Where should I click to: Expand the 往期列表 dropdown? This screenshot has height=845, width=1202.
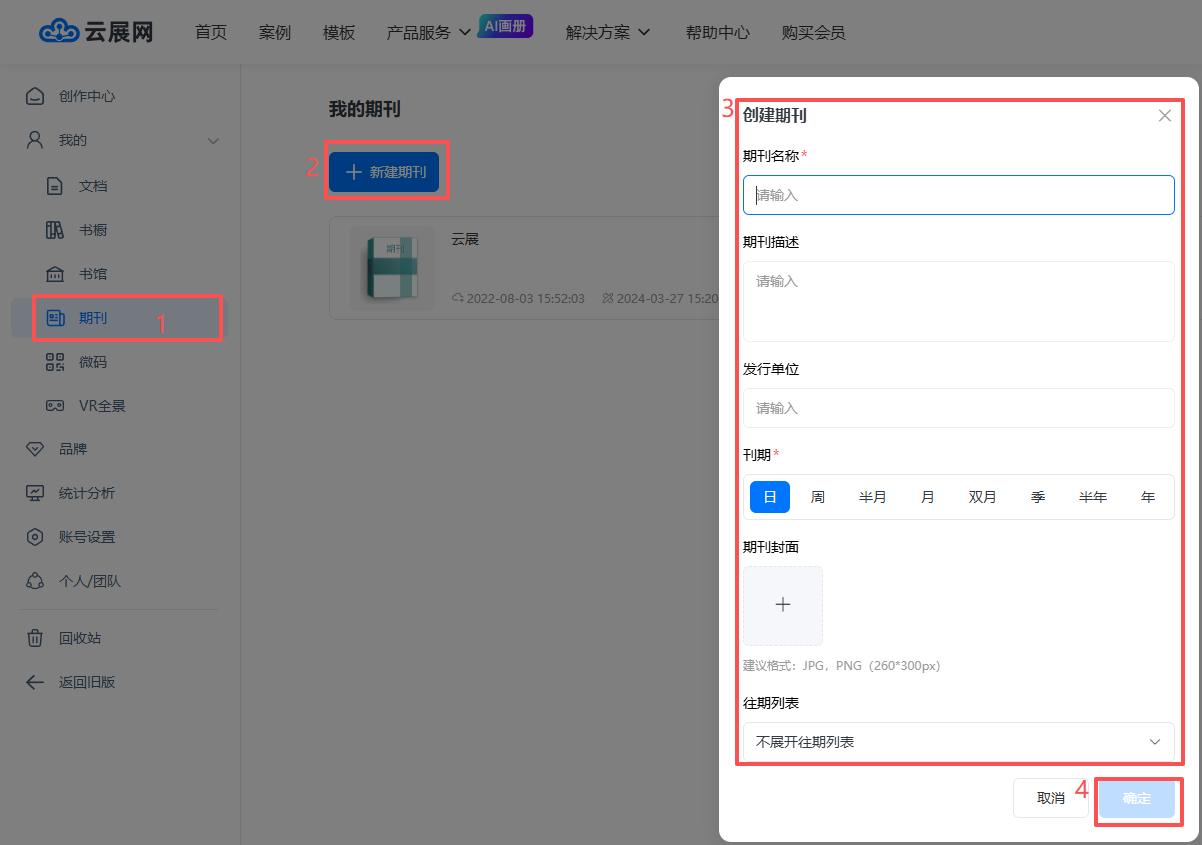[958, 742]
